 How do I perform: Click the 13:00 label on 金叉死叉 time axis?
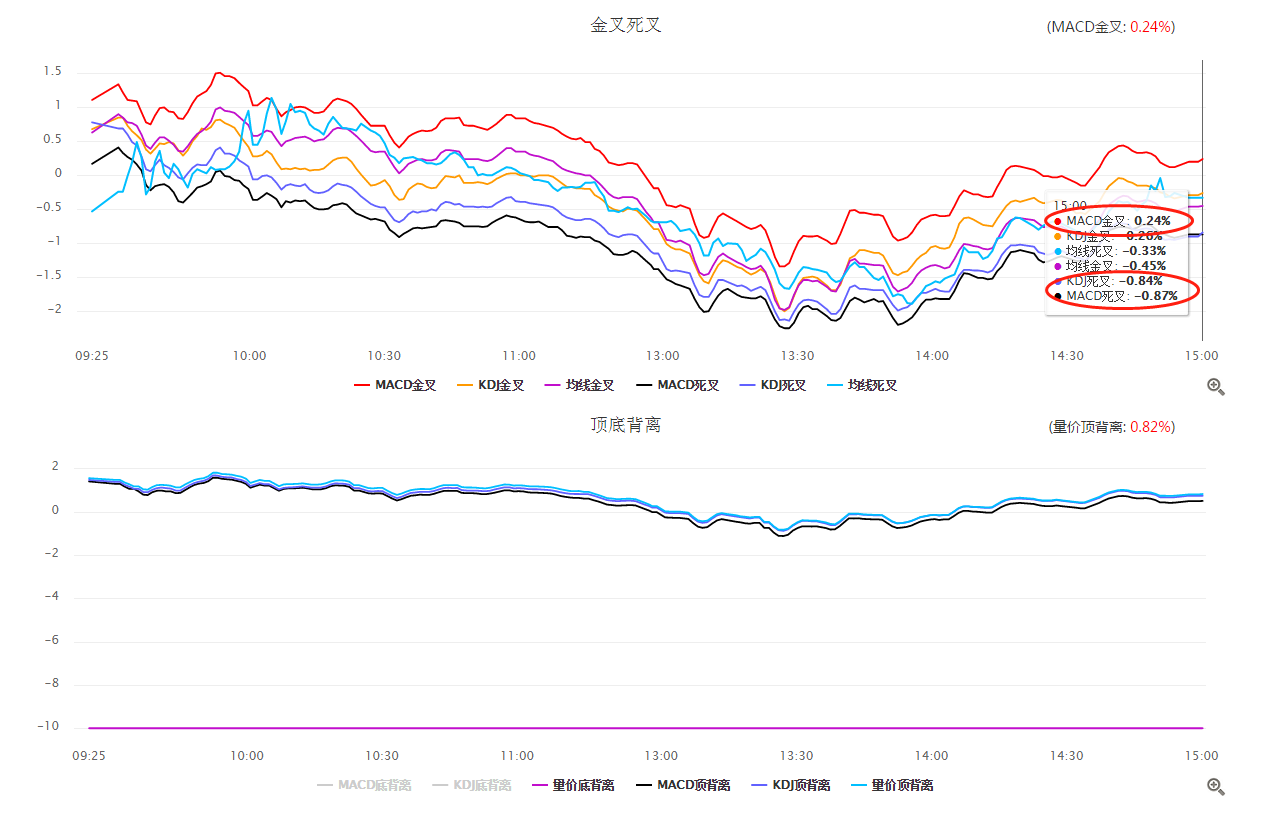662,355
